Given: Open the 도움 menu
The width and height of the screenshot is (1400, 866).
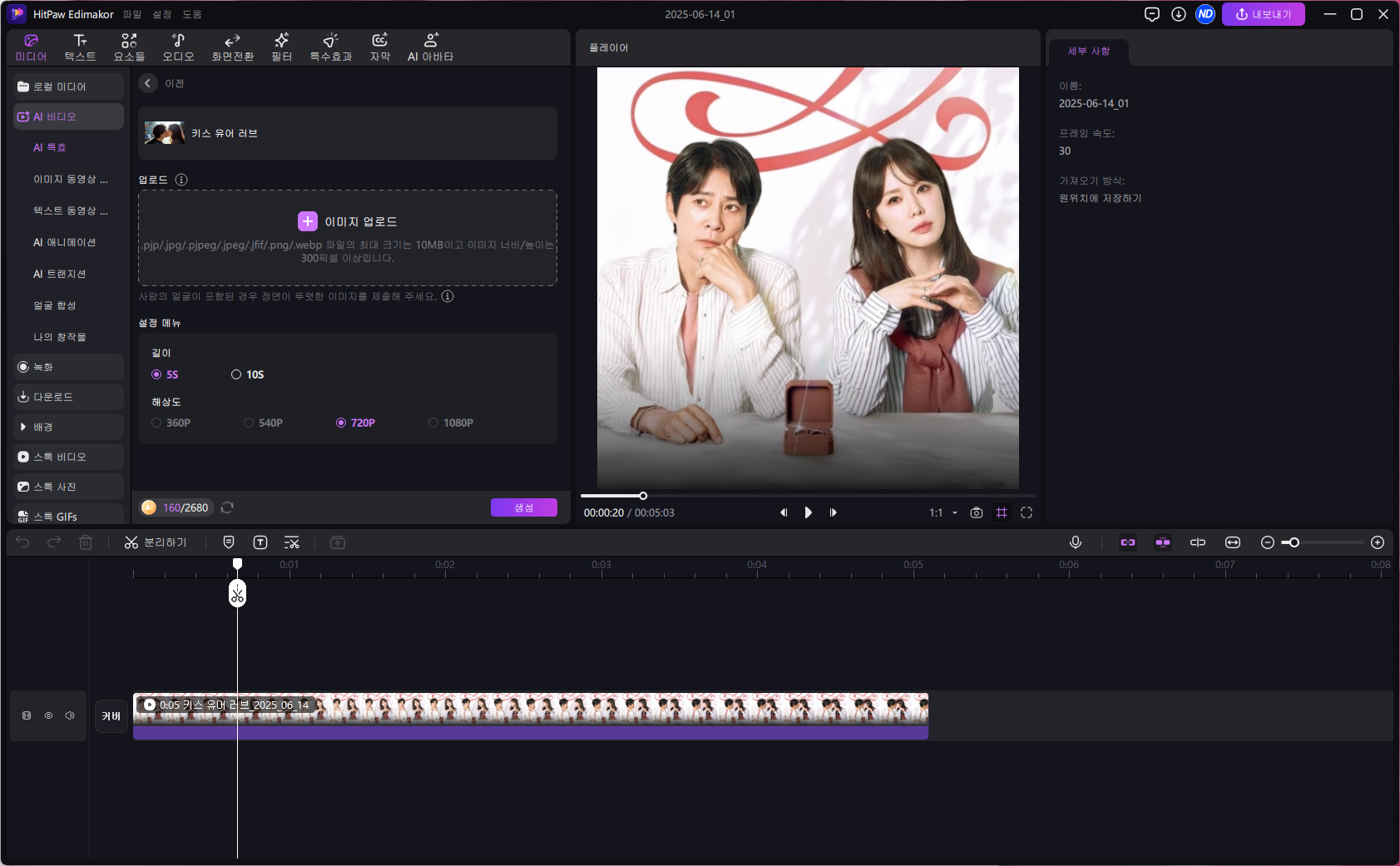Looking at the screenshot, I should pyautogui.click(x=192, y=14).
